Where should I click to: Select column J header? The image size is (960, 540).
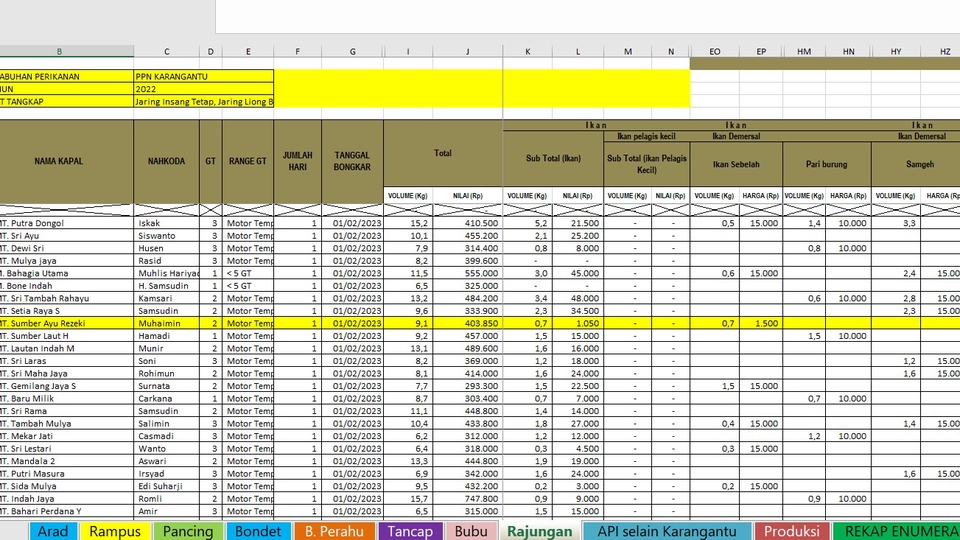(x=467, y=51)
